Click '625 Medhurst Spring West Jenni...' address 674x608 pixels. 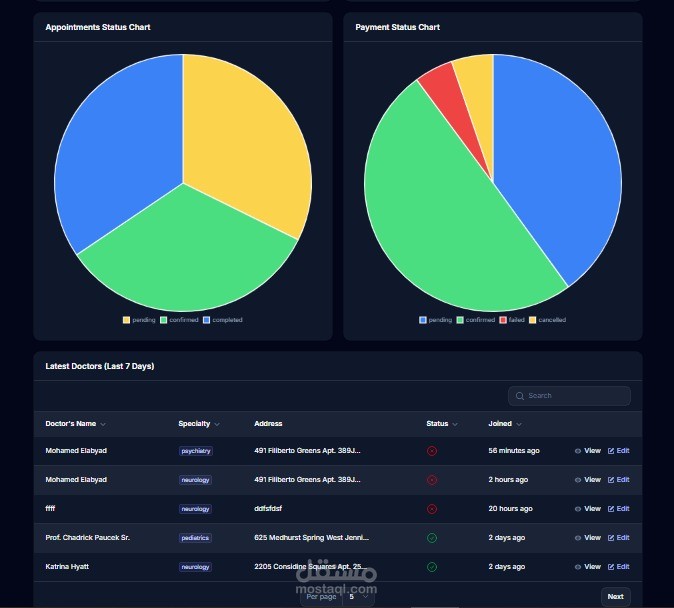[312, 538]
